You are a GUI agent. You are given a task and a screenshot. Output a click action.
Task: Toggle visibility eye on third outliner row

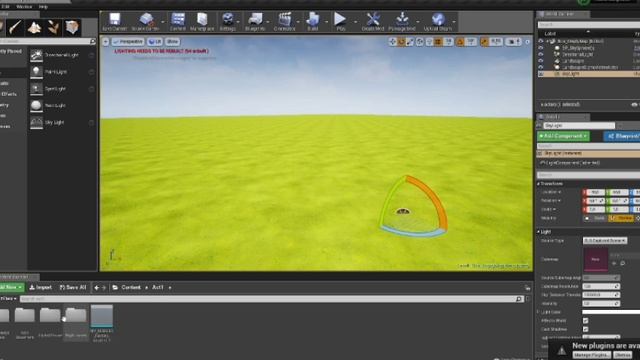click(541, 54)
